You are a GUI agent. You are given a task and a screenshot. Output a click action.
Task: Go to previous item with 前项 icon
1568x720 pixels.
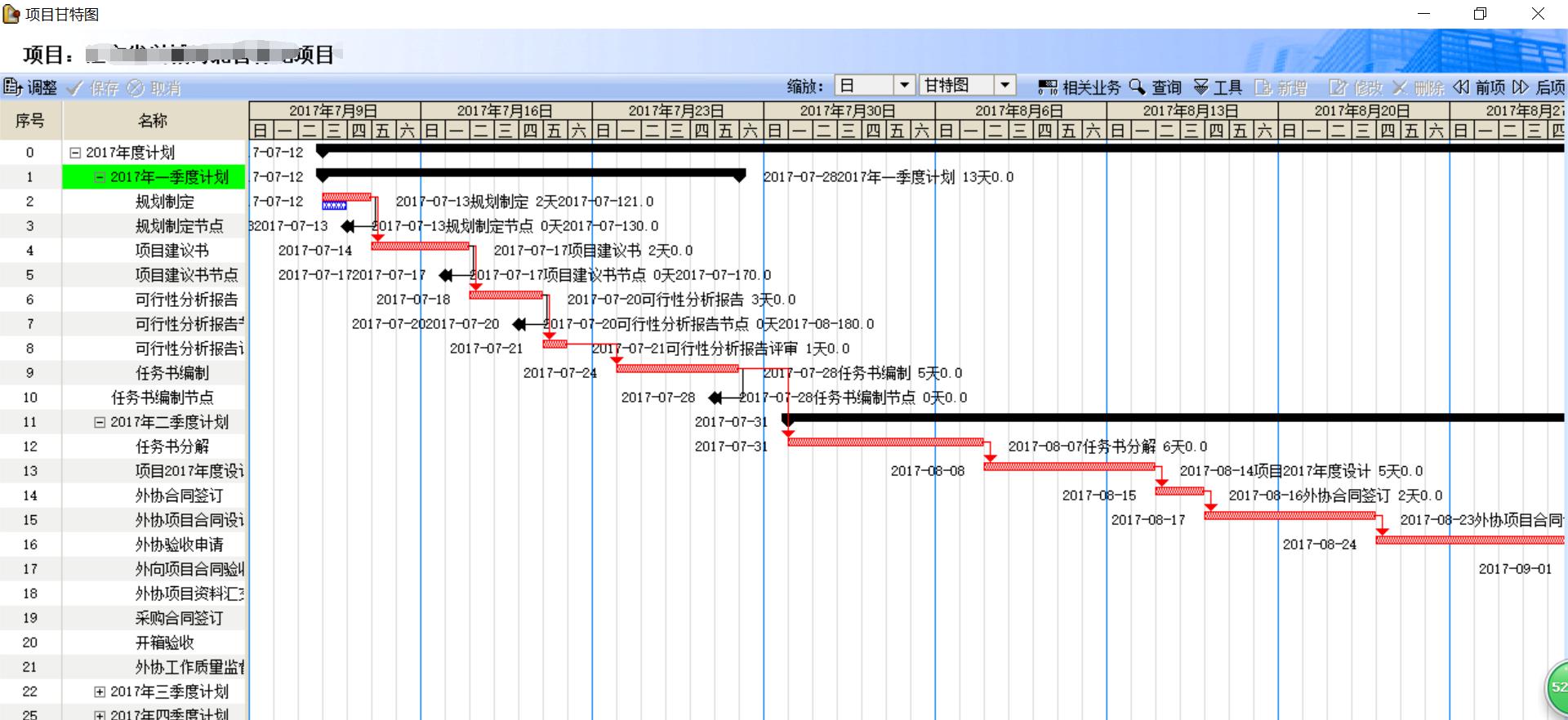1461,87
